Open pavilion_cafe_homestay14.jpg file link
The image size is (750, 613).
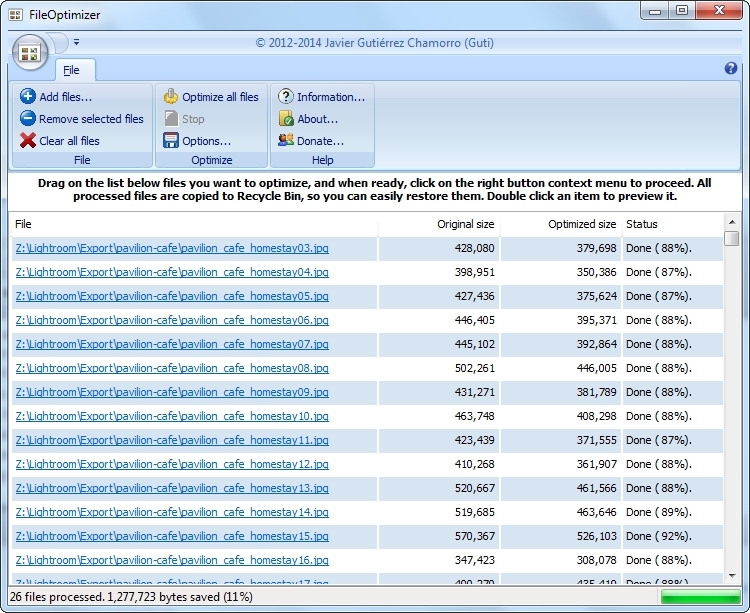[x=172, y=512]
